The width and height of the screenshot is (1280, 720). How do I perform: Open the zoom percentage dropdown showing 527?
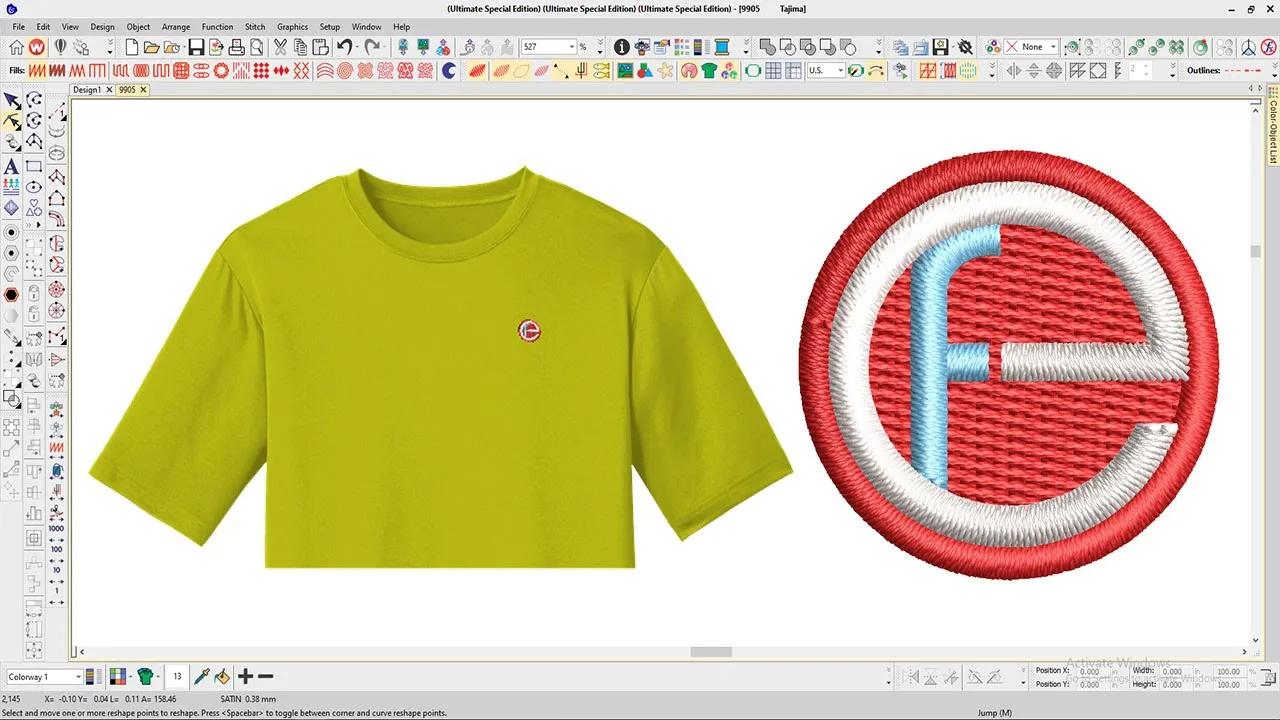572,47
